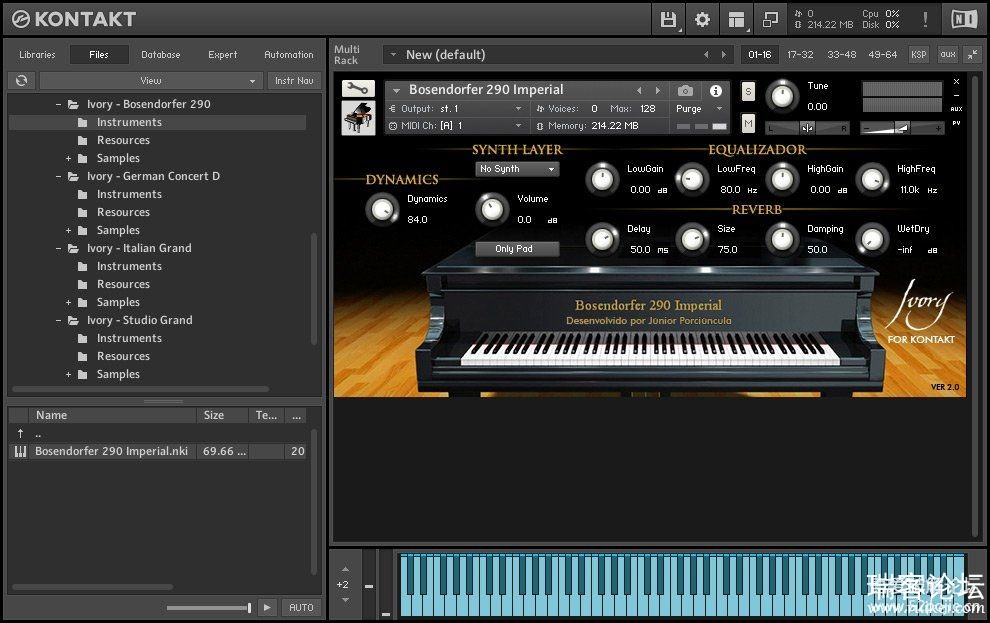The image size is (990, 623).
Task: Click the AUTO button
Action: coord(301,607)
